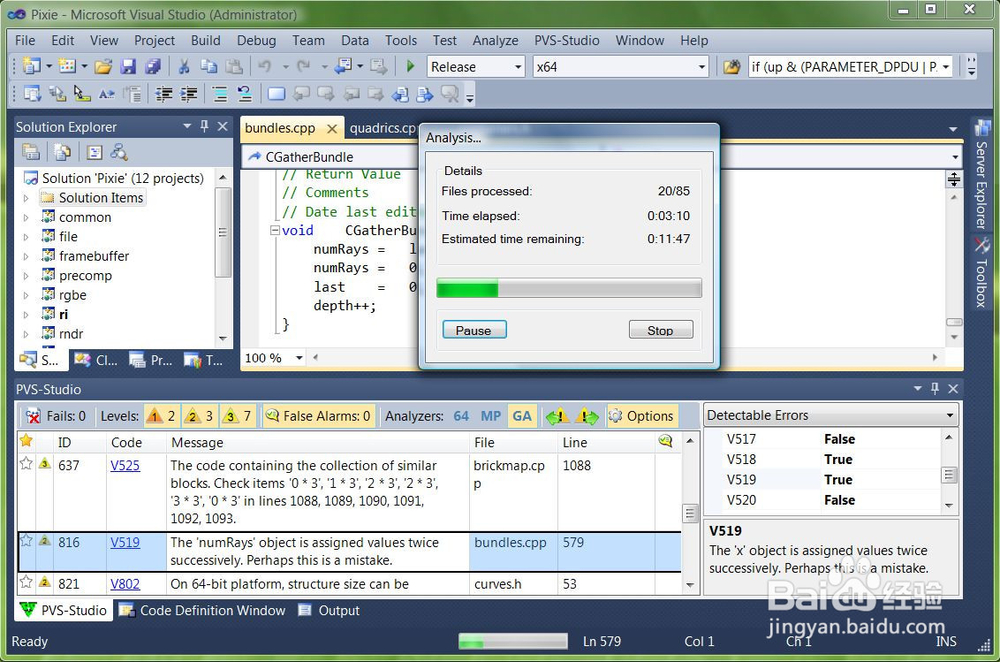Click the message list vertical scrollbar thumb
This screenshot has height=662, width=1000.
point(689,513)
